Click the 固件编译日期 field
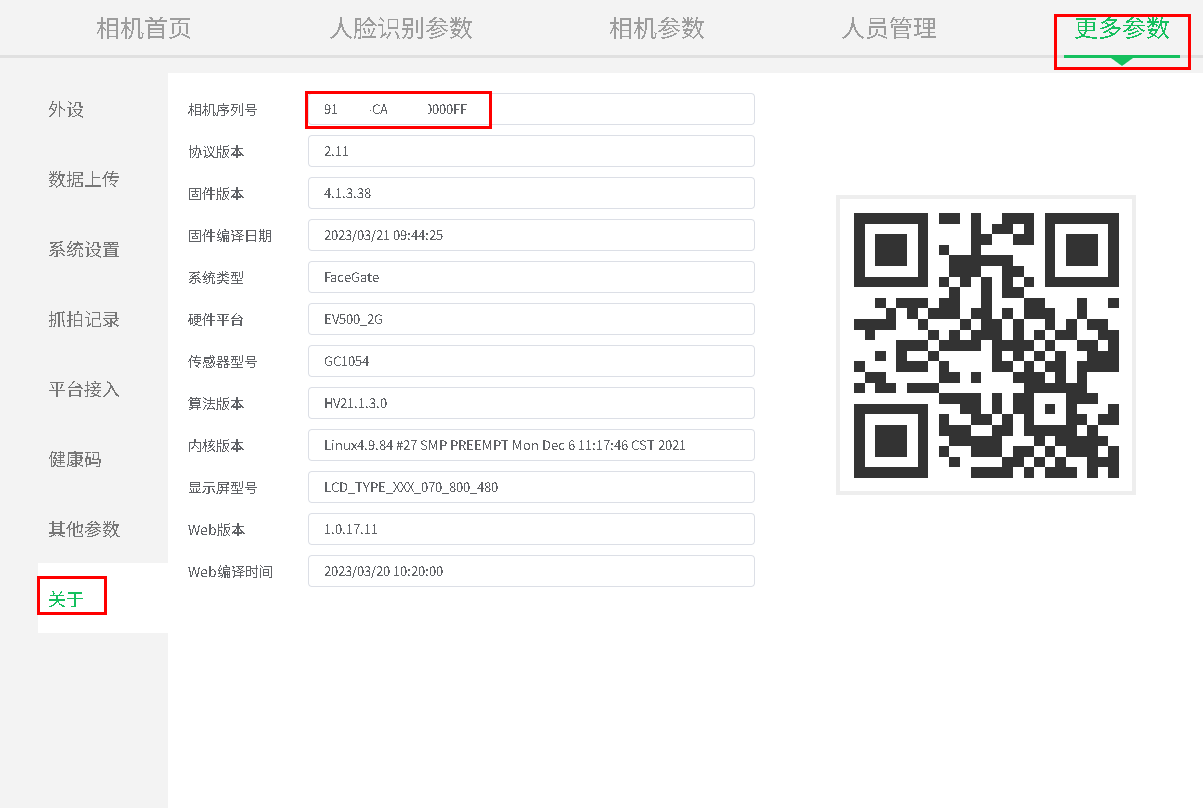The width and height of the screenshot is (1203, 808). (x=531, y=235)
